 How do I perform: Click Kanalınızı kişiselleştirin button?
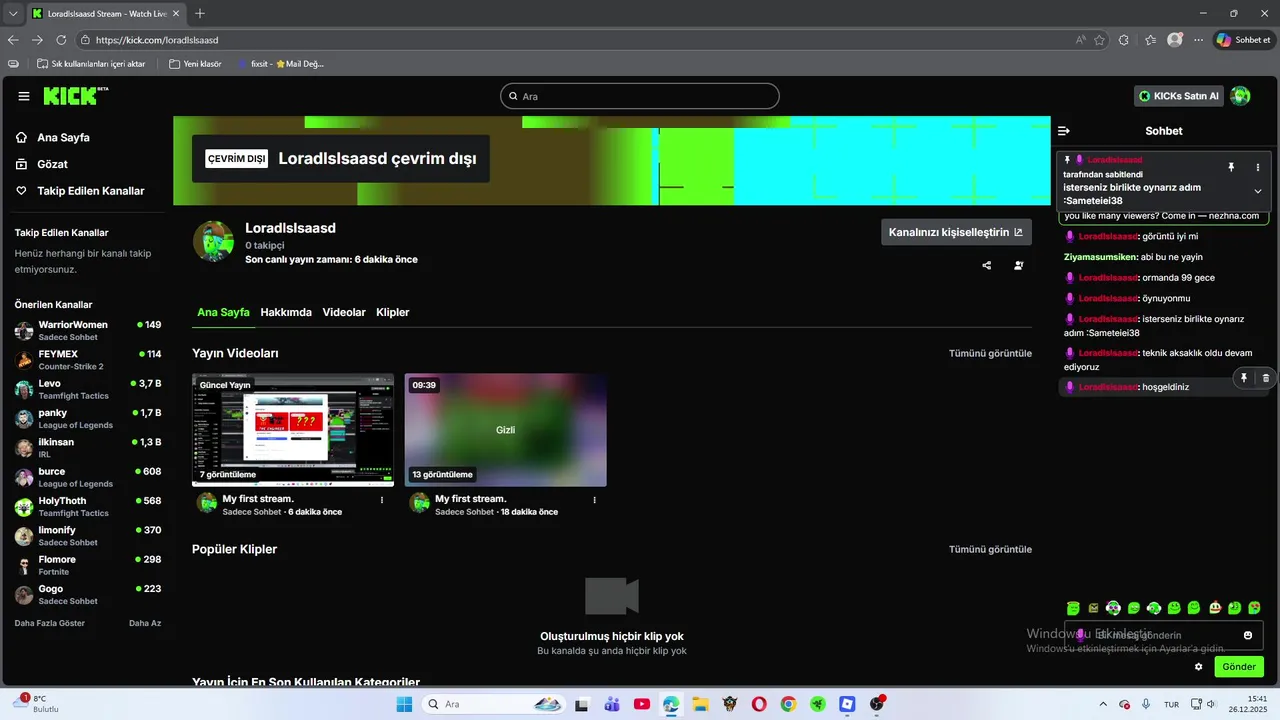point(956,232)
